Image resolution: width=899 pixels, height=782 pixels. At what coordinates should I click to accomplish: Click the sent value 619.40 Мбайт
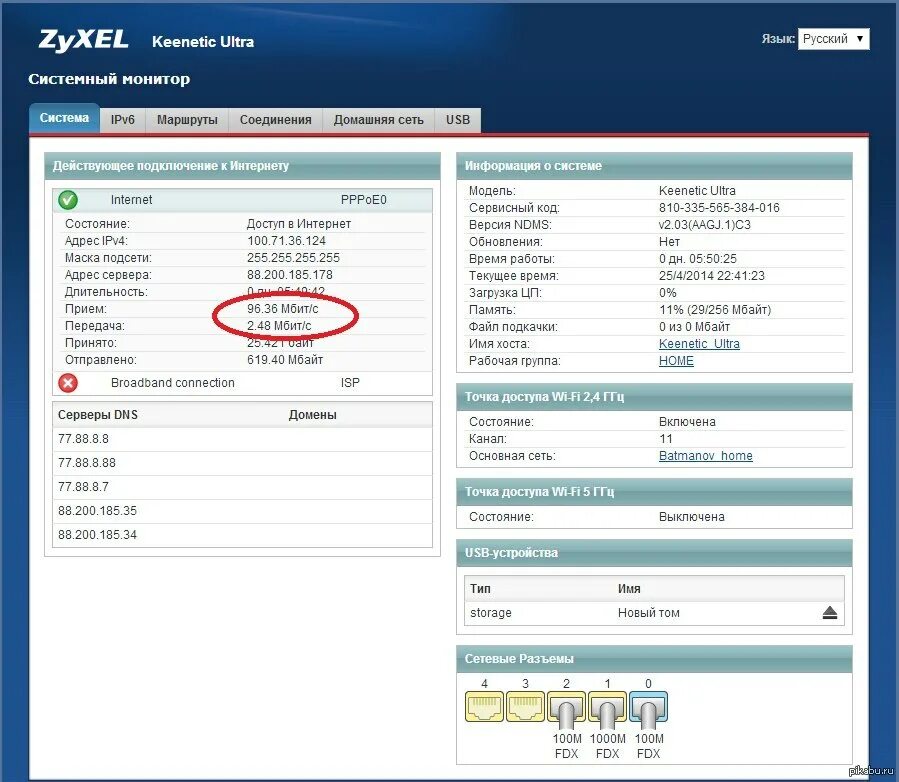coord(284,360)
